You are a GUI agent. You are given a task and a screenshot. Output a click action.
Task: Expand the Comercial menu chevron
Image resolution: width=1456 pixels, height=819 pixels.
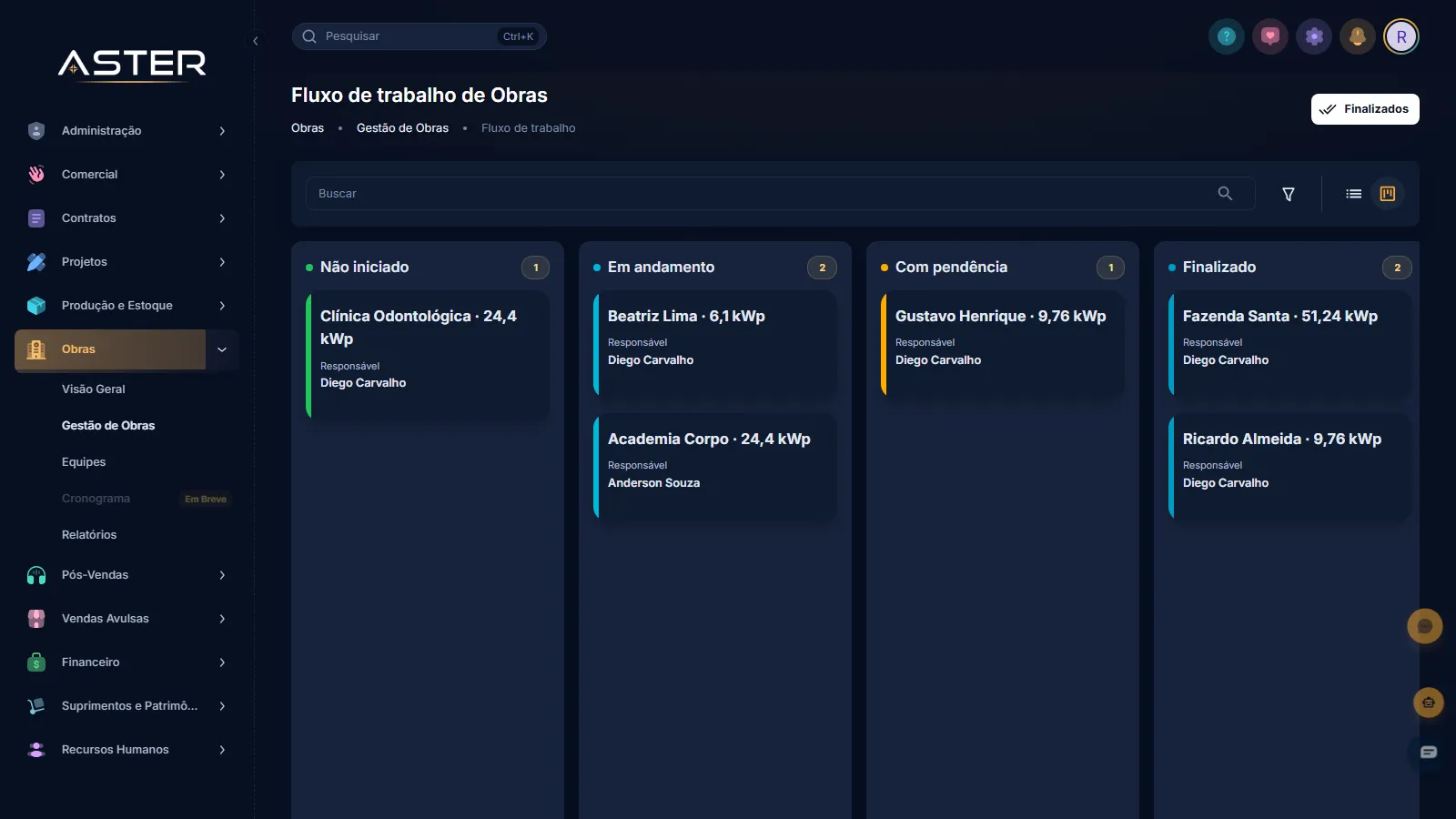[222, 175]
